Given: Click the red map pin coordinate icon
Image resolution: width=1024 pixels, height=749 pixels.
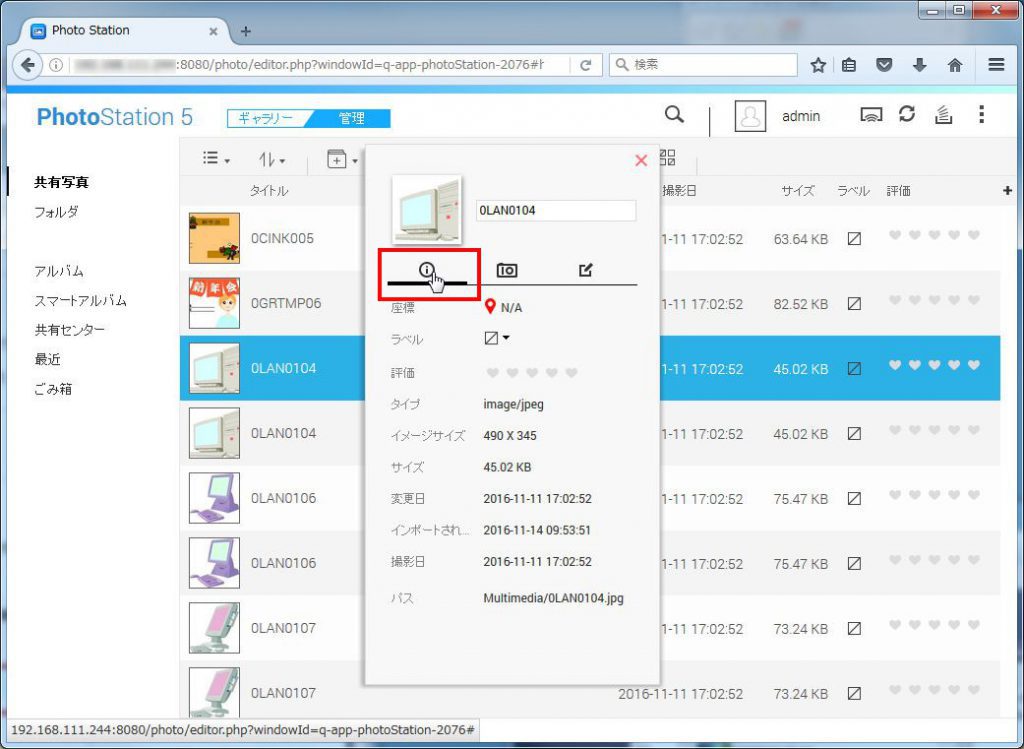Looking at the screenshot, I should 490,307.
